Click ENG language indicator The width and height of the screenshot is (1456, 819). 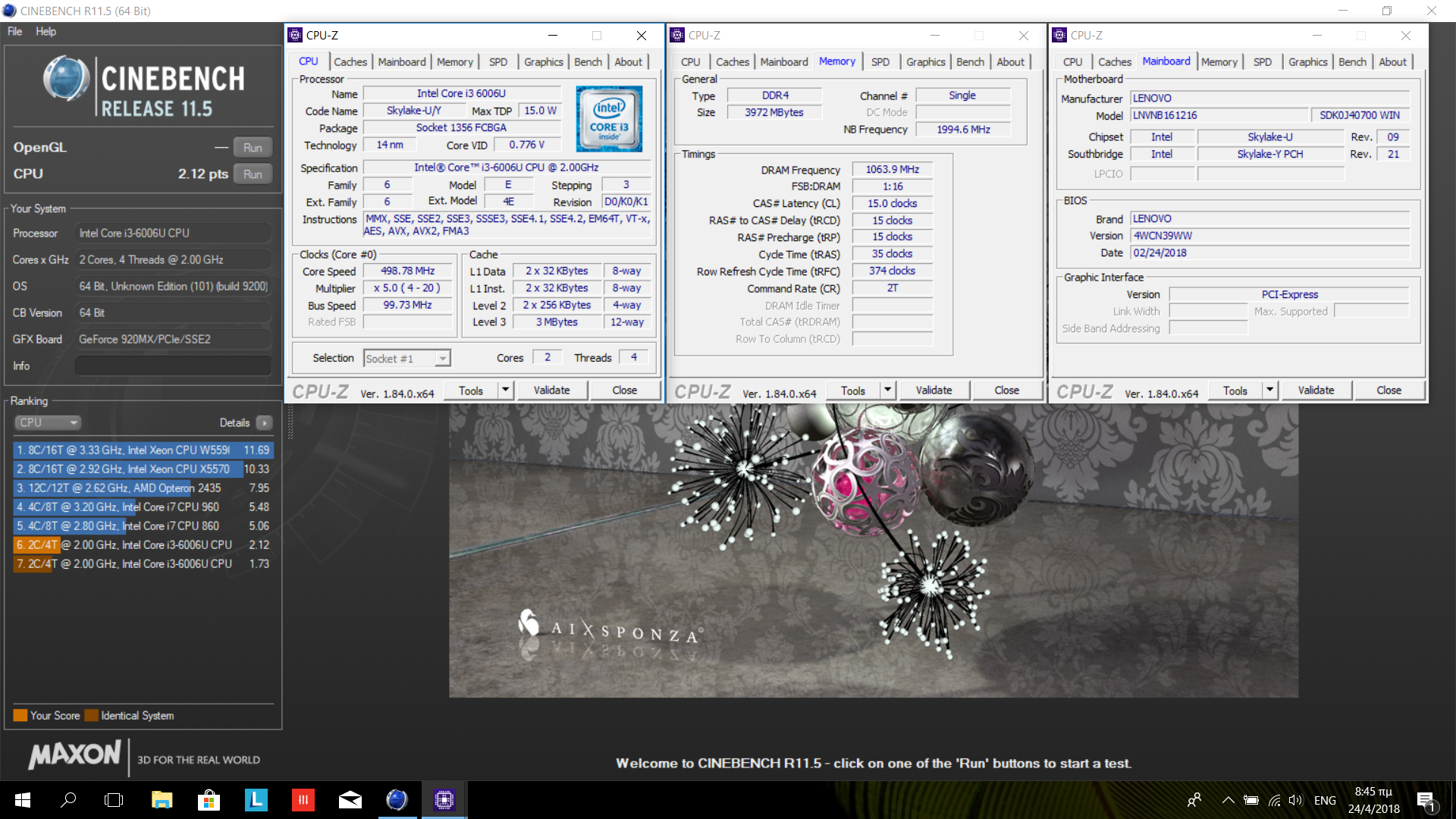[x=1325, y=800]
